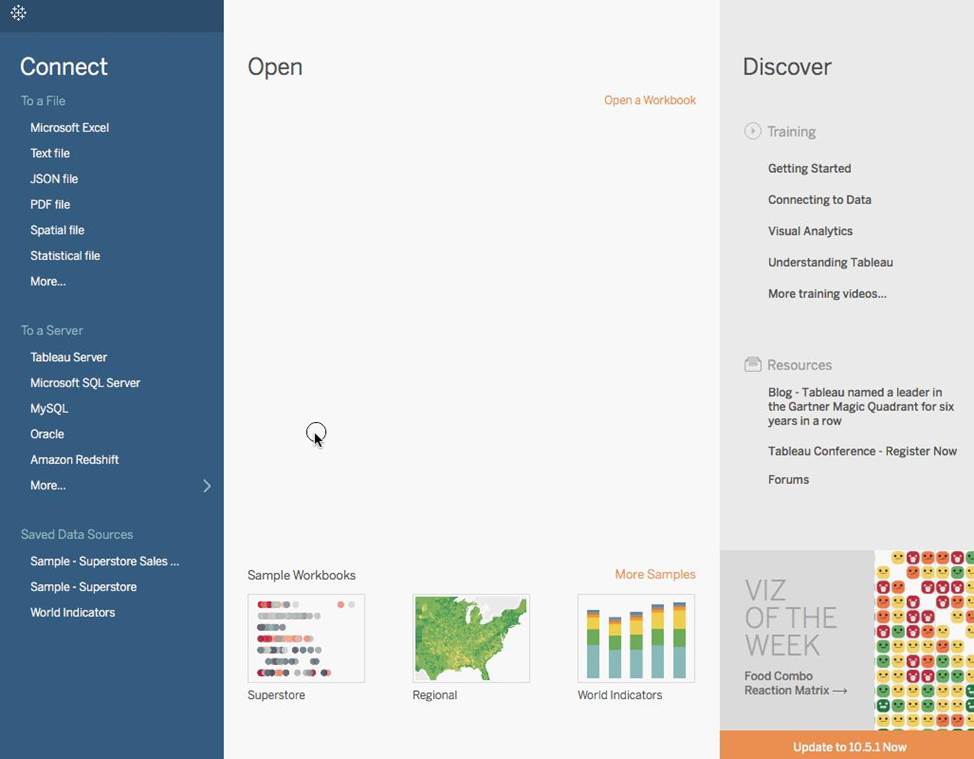Click the Resources icon in Discover
The width and height of the screenshot is (974, 759).
(x=753, y=365)
